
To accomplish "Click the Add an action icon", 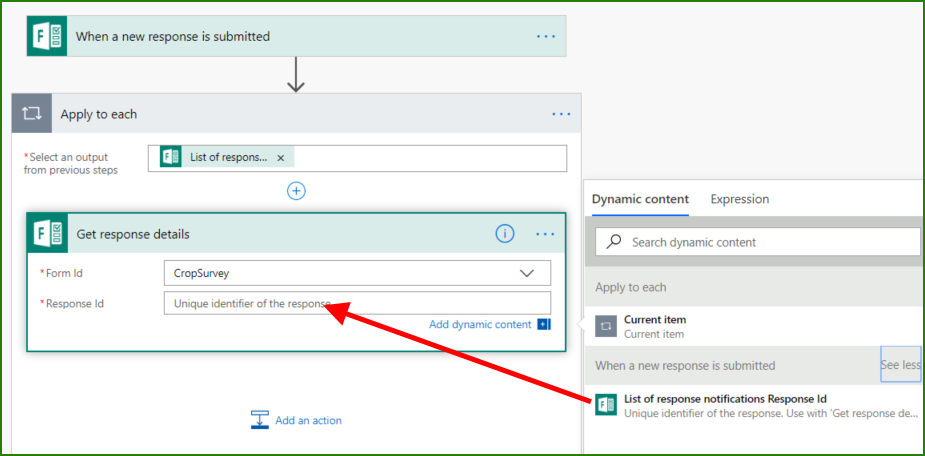I will [260, 420].
